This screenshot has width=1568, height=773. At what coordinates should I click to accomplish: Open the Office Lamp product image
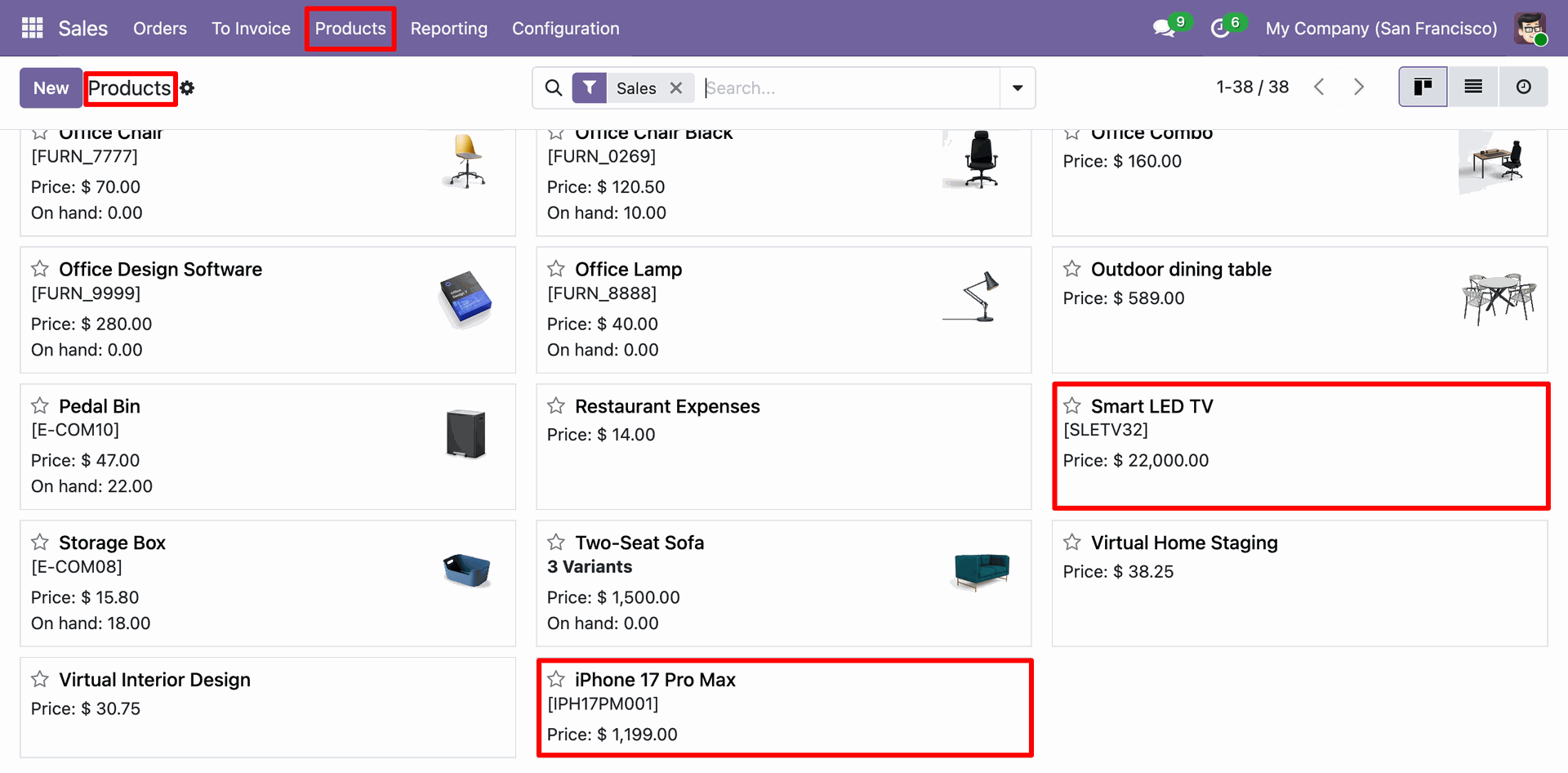[973, 297]
